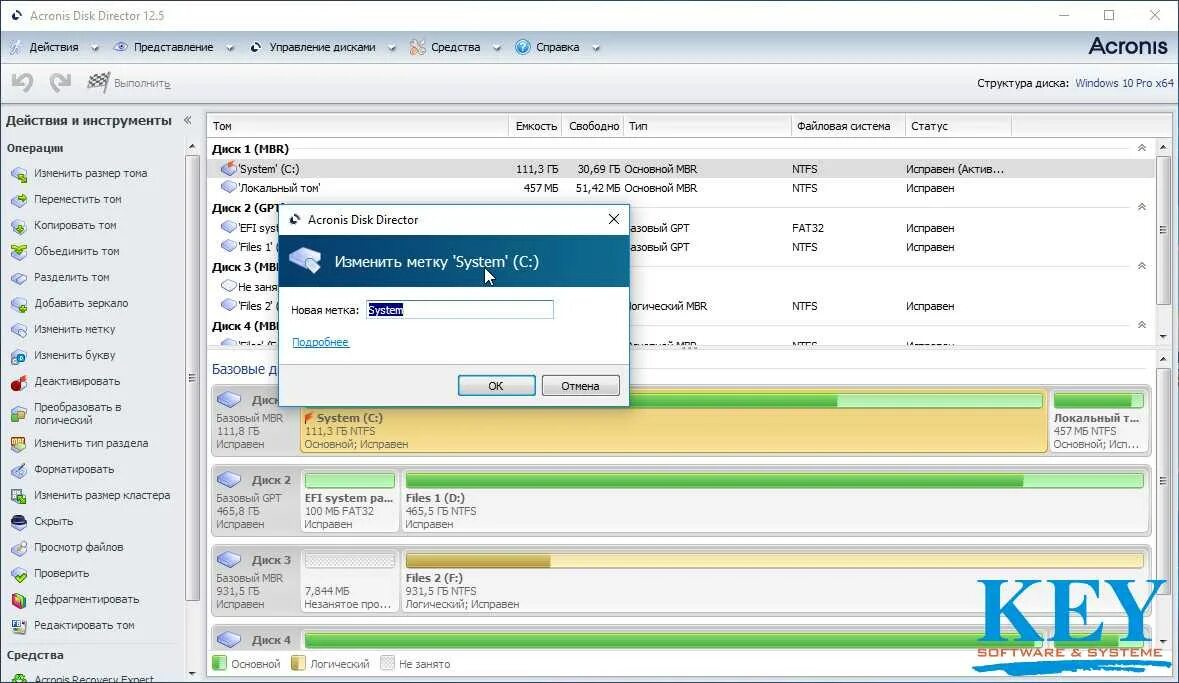Screen dimensions: 1179x683
Task: Click the 'Новая метка' text field
Action: [459, 309]
